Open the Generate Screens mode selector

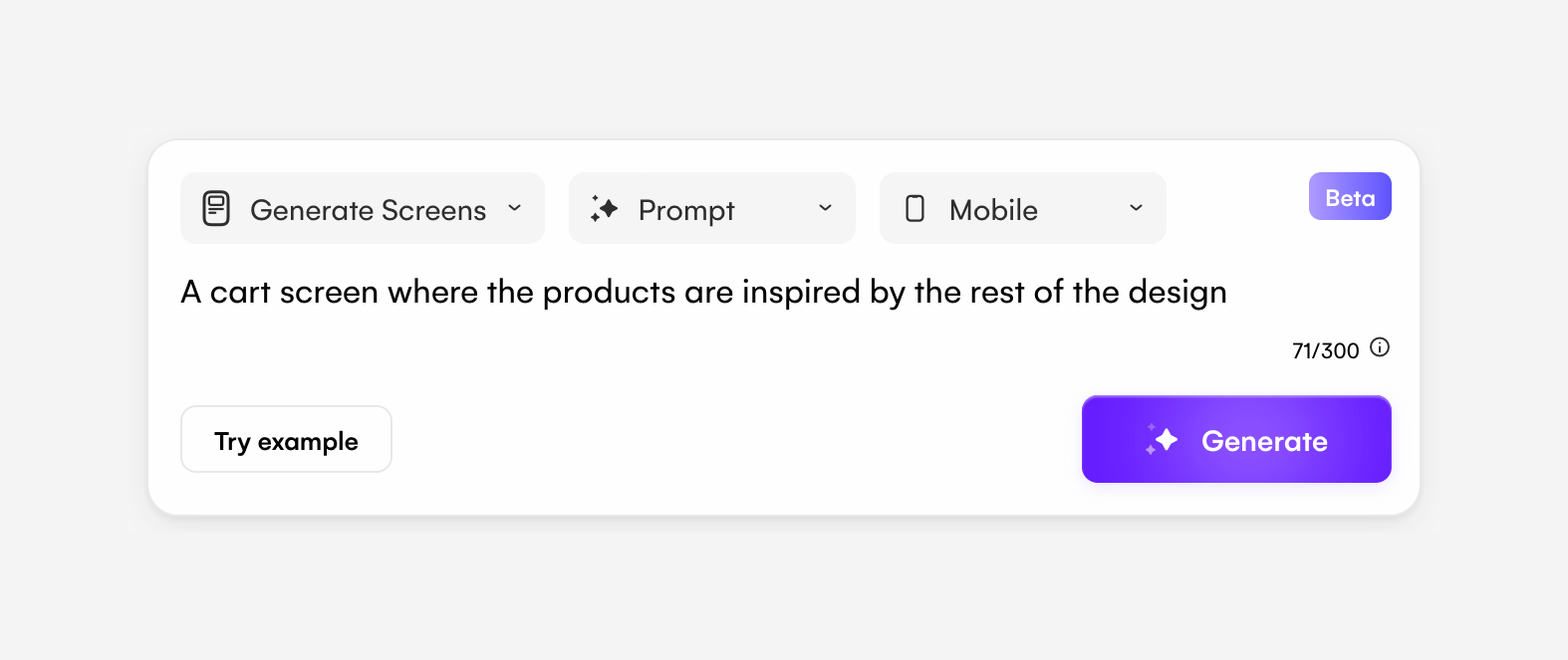pyautogui.click(x=367, y=209)
